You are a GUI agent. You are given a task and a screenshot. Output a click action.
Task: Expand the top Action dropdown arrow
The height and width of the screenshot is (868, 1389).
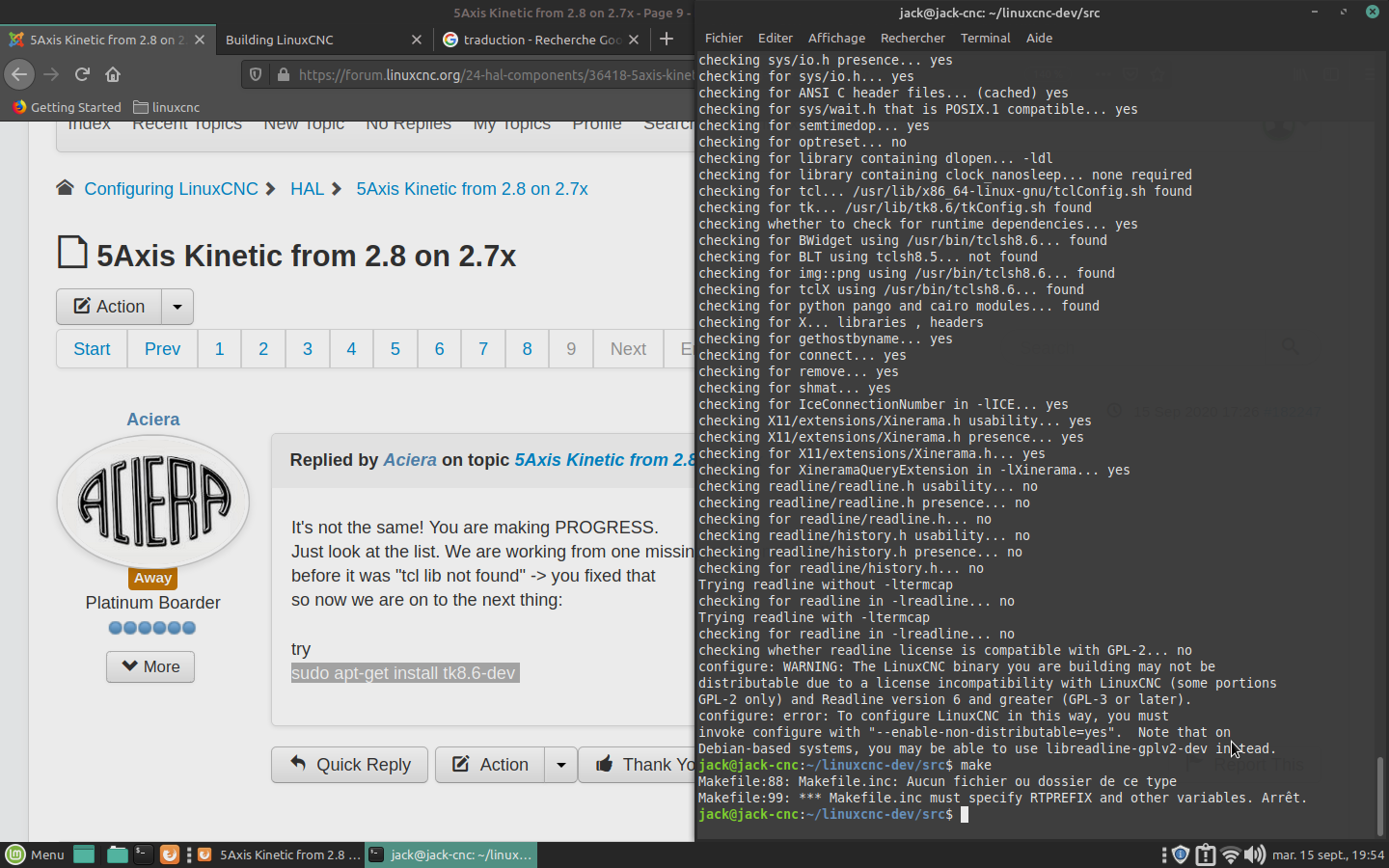[x=177, y=307]
